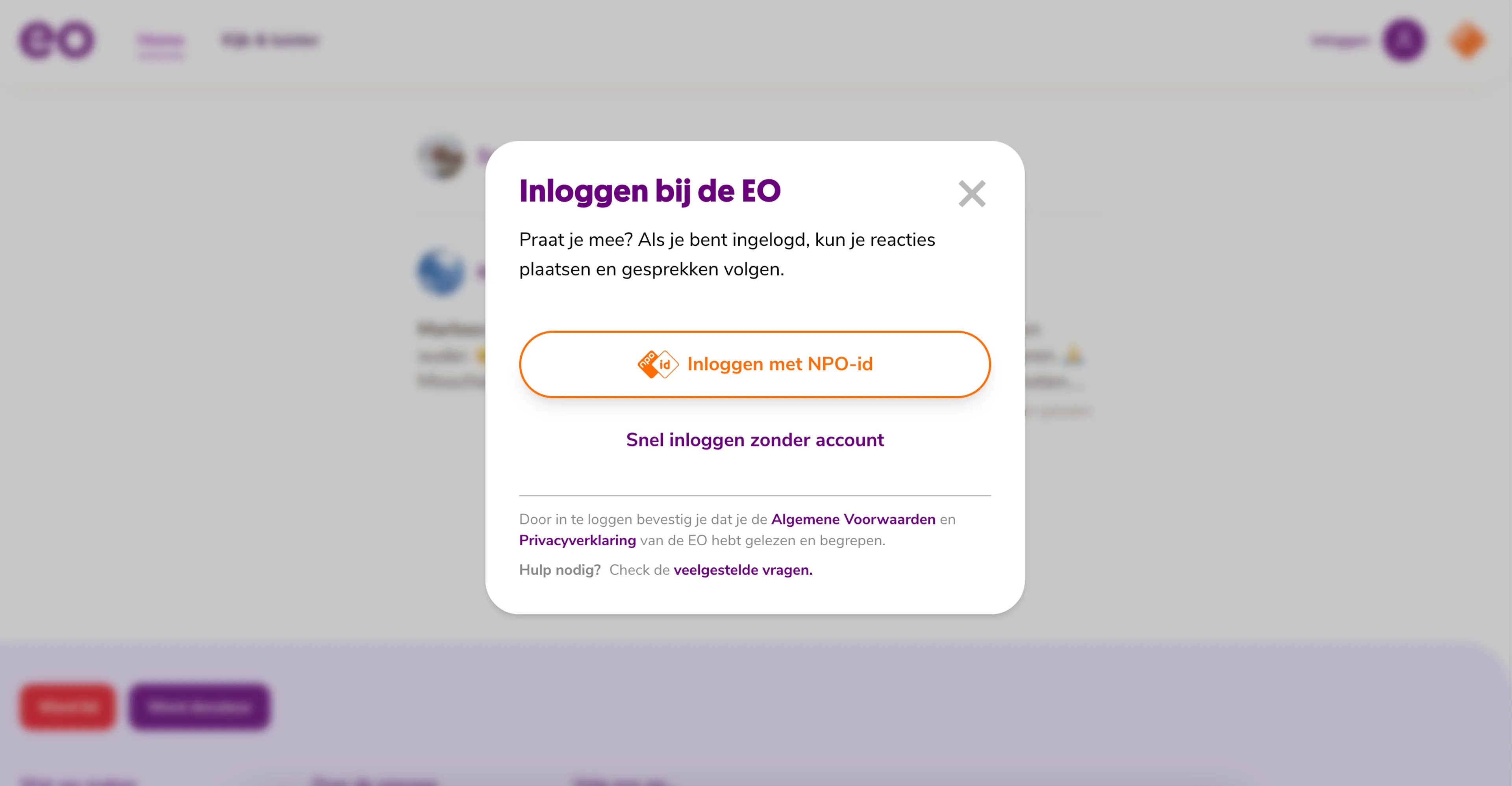Close the login dialog with the X

click(971, 194)
